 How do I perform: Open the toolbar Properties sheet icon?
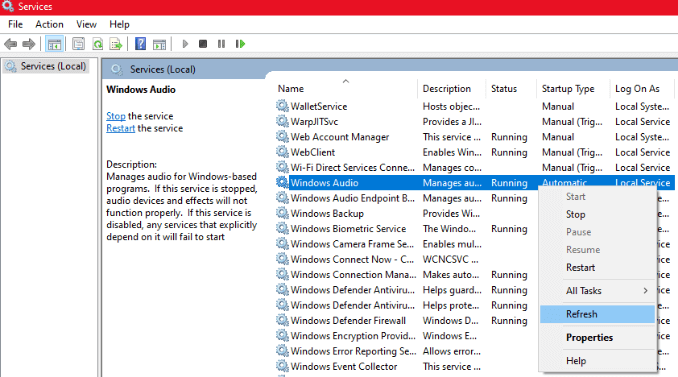[78, 44]
